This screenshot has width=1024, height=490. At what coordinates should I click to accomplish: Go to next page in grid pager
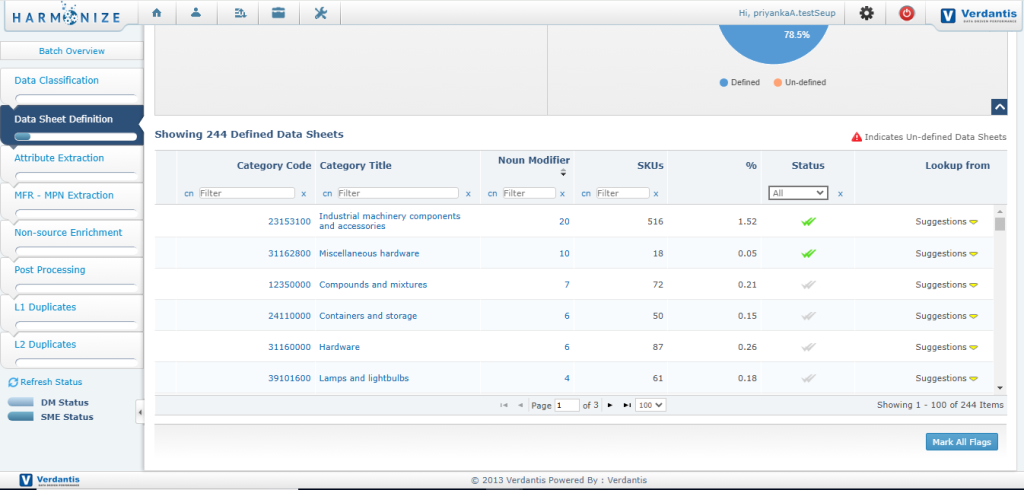[x=610, y=405]
